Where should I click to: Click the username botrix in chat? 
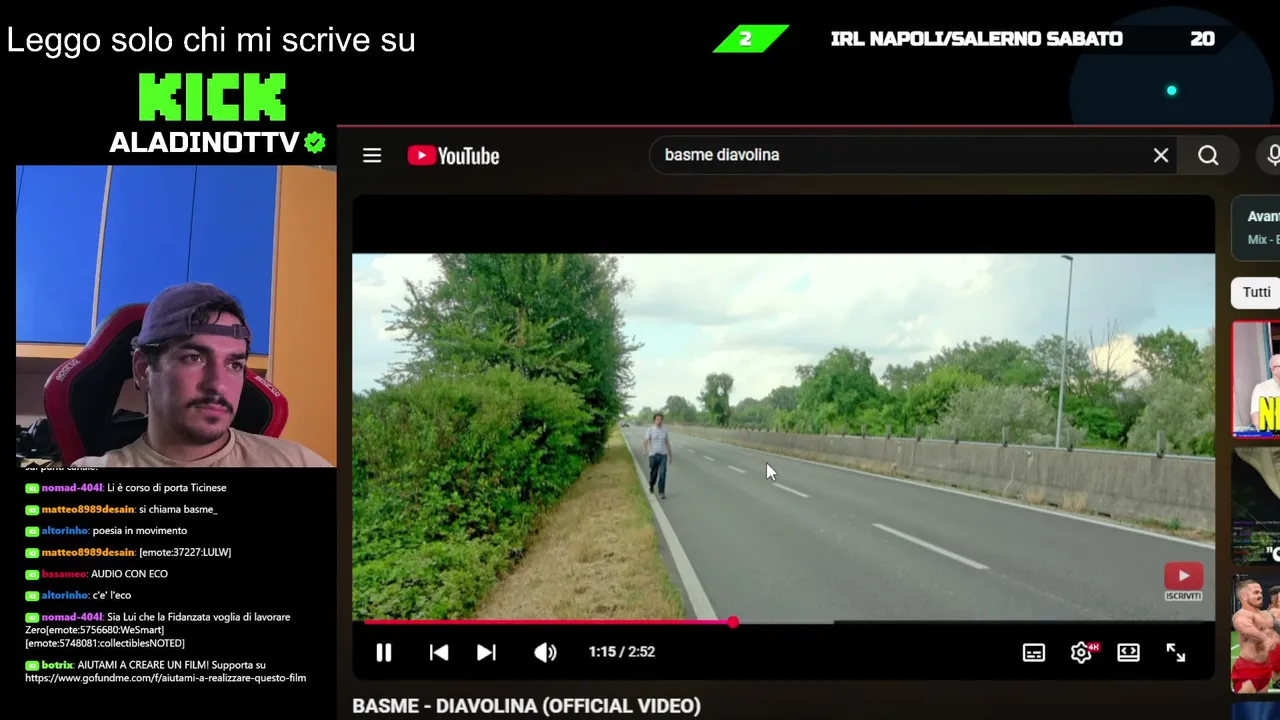tap(57, 665)
